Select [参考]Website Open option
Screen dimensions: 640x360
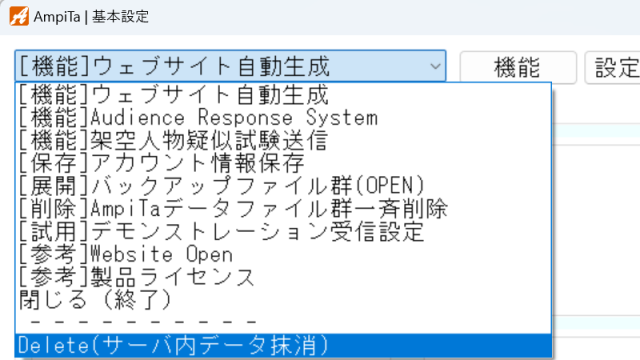(283, 255)
